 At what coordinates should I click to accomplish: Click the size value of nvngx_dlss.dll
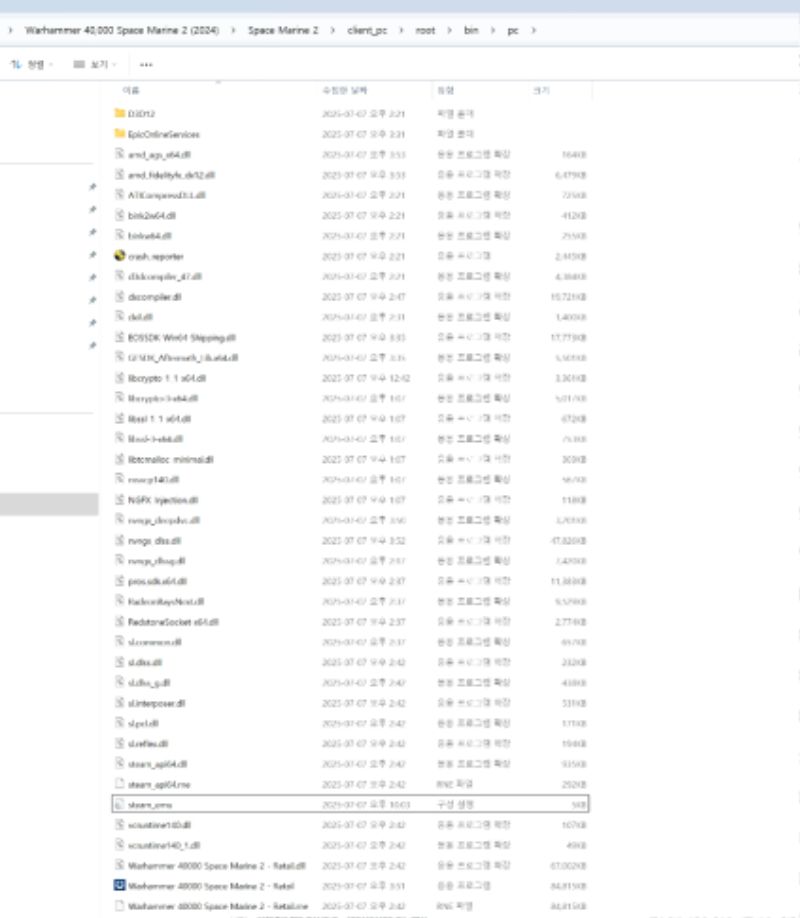(568, 540)
